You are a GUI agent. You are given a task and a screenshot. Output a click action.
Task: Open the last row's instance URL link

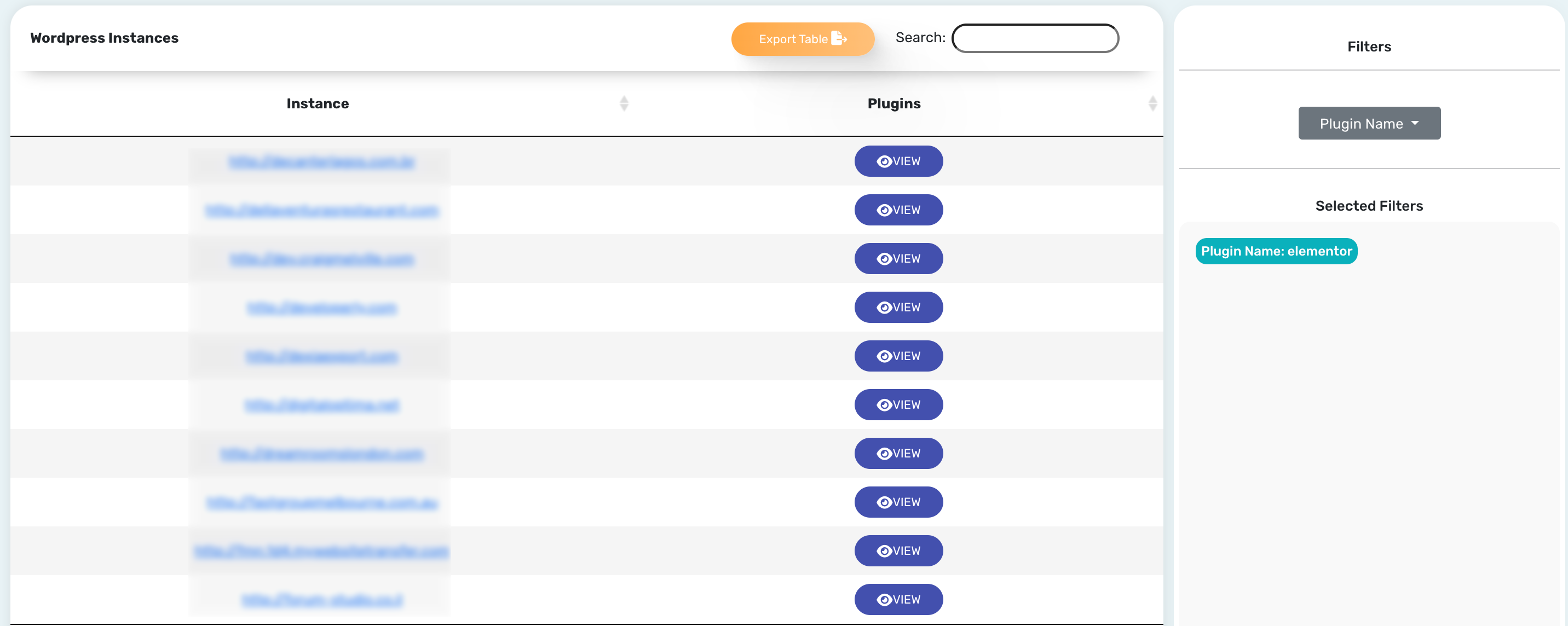(321, 600)
